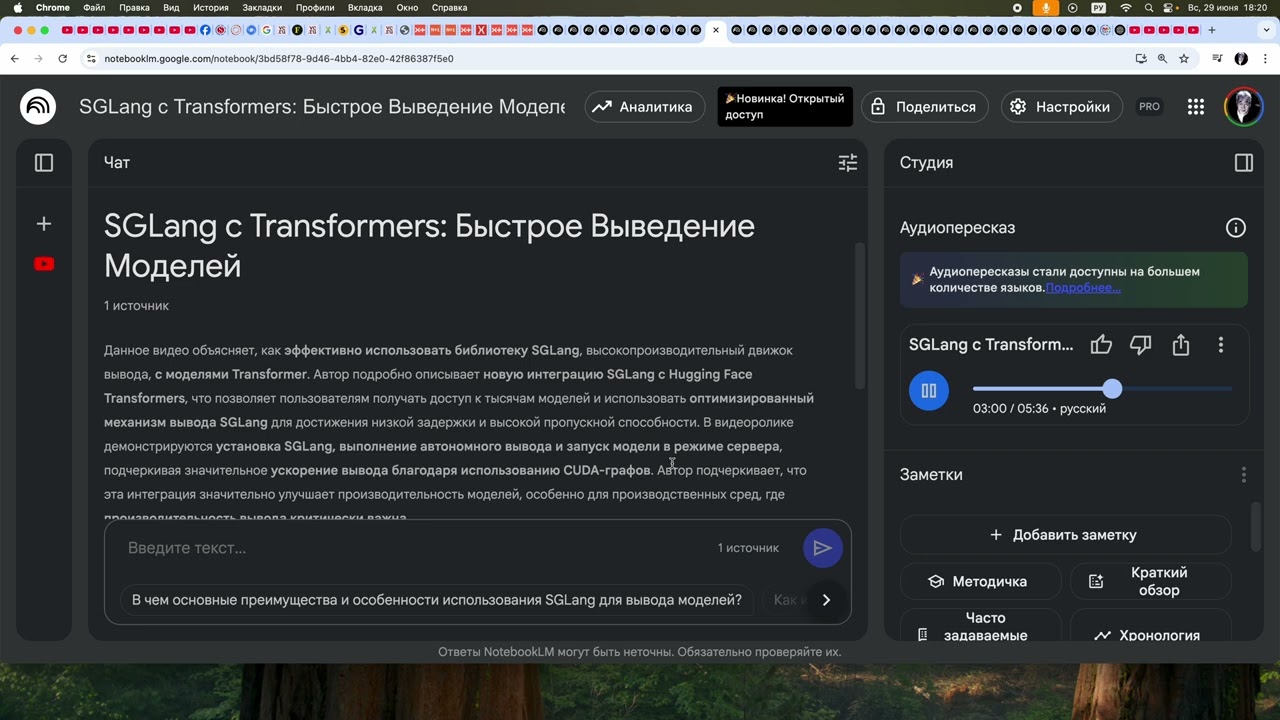Open chat configuration sliders icon
Viewport: 1280px width, 720px height.
[848, 162]
